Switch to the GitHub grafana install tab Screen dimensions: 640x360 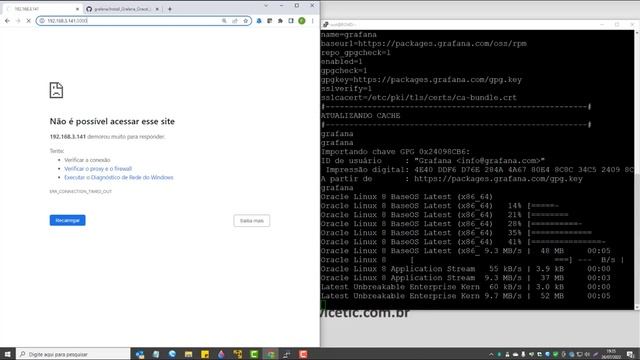click(x=122, y=9)
